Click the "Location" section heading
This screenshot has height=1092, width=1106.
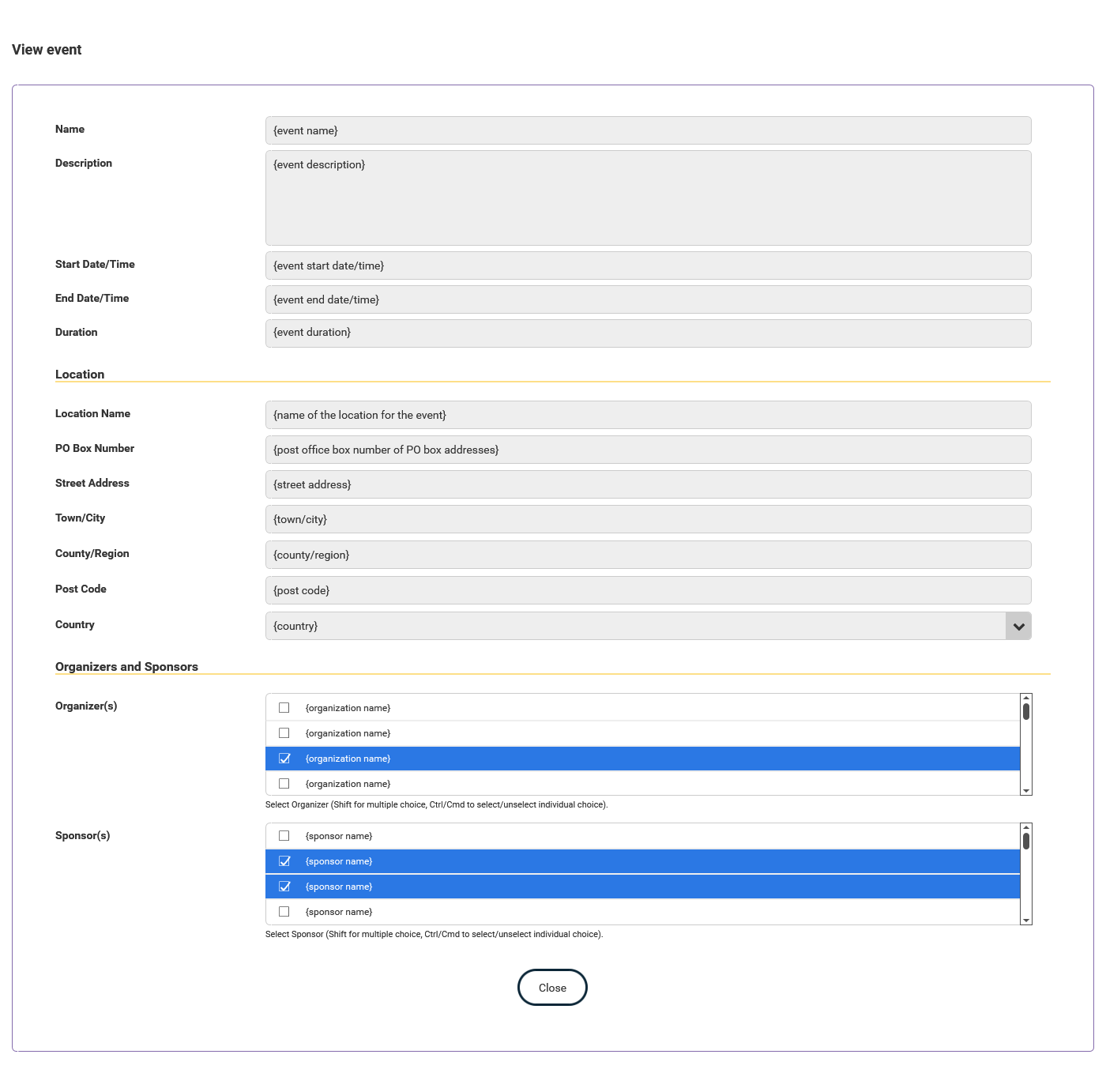tap(80, 375)
